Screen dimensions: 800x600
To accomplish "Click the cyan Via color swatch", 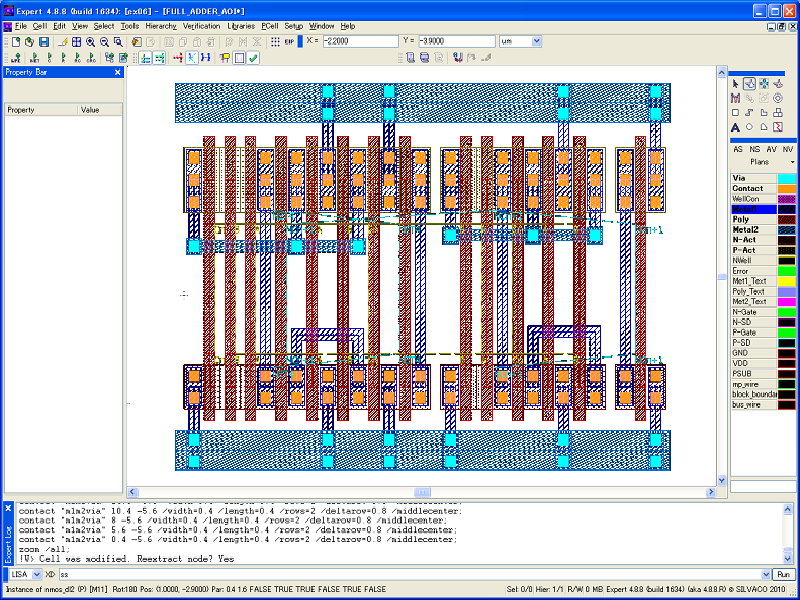I will [x=787, y=177].
